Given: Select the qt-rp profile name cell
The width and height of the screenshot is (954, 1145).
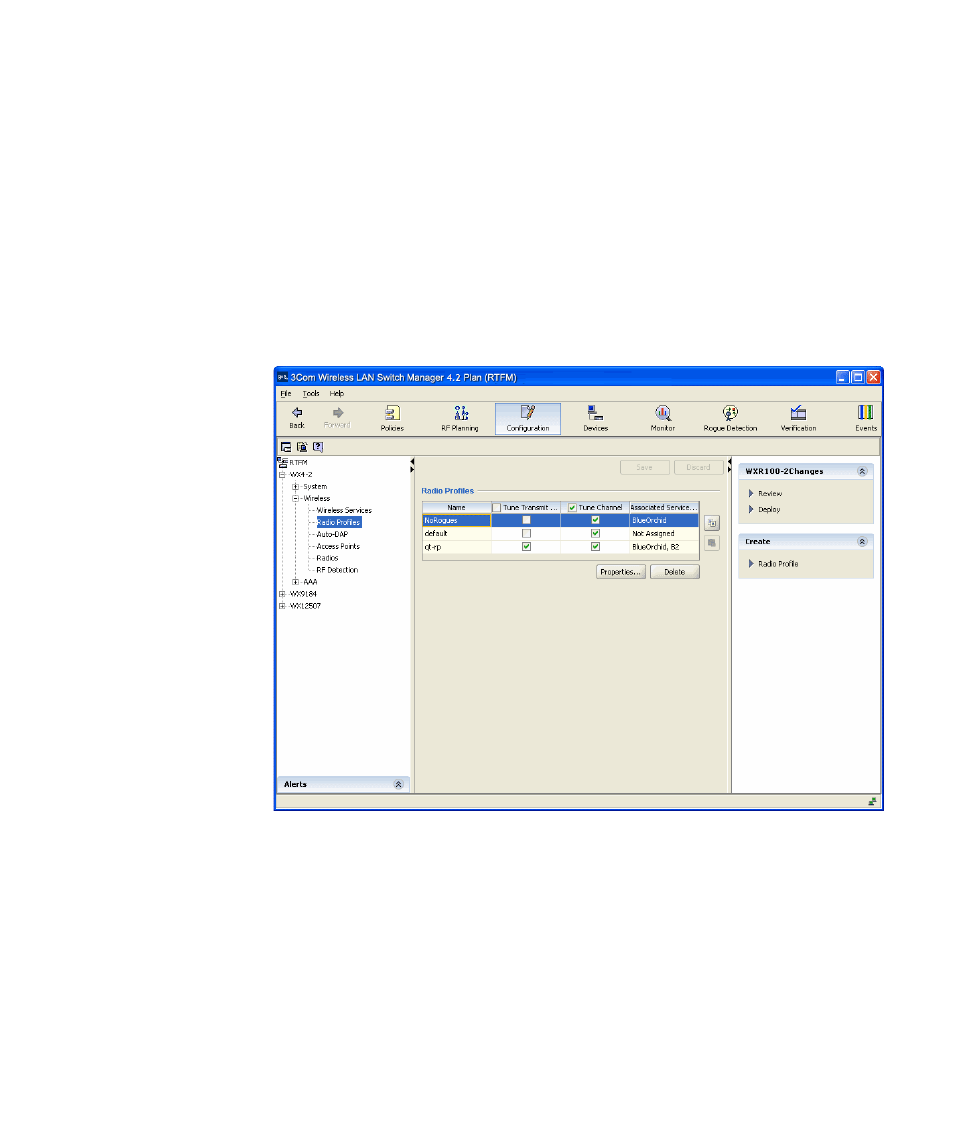Looking at the screenshot, I should coord(457,546).
